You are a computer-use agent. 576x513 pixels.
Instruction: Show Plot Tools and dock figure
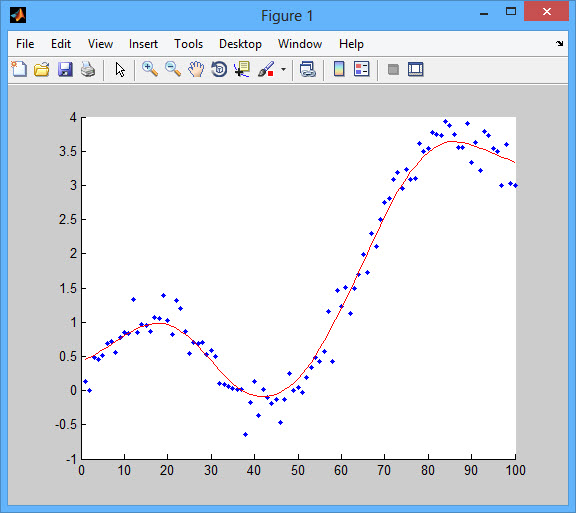(415, 69)
